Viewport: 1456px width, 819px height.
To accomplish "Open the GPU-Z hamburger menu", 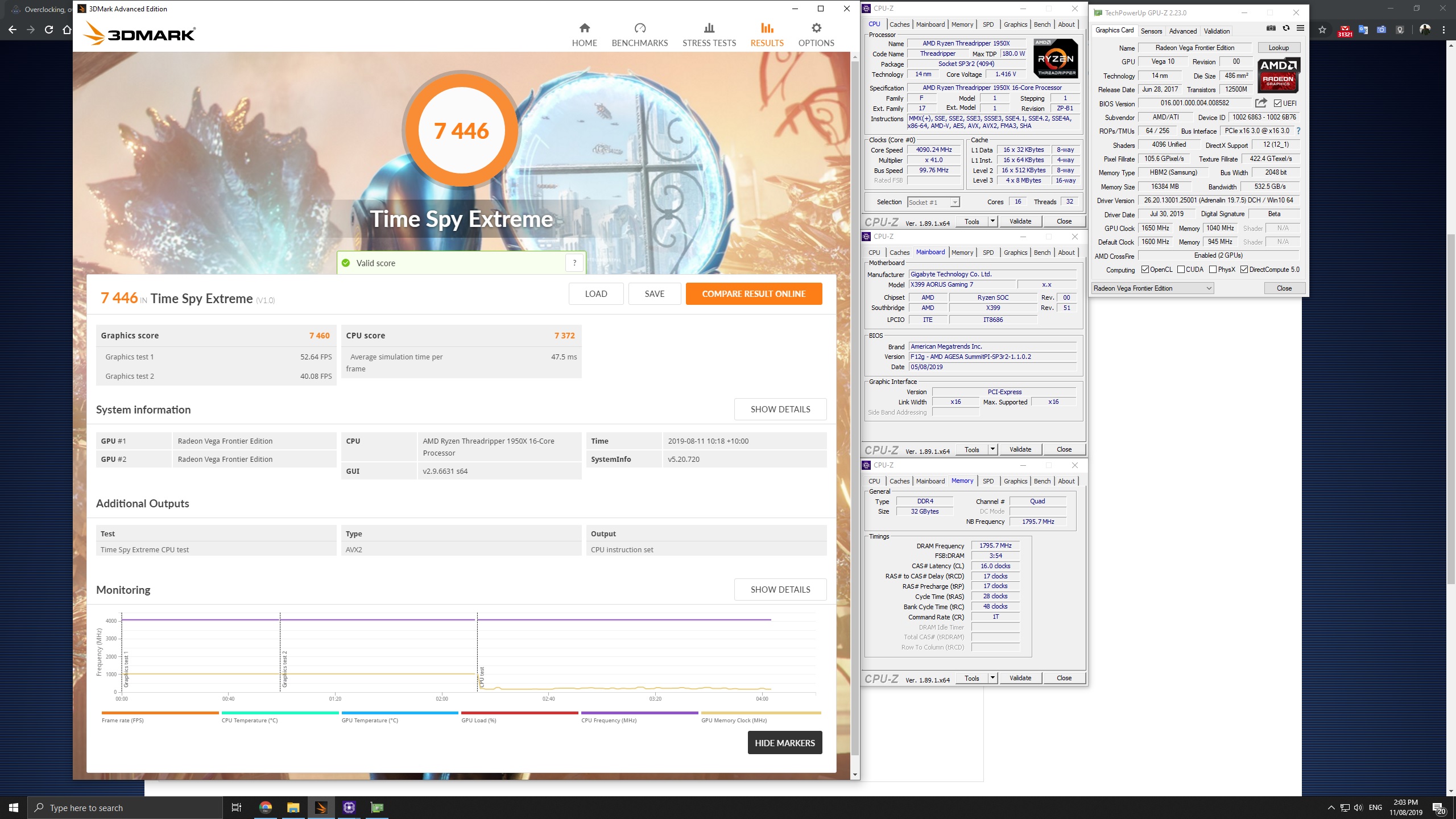I will click(1300, 28).
